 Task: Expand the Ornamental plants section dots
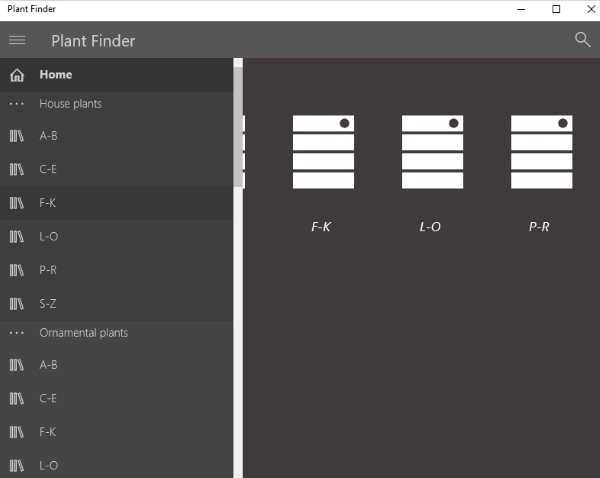click(17, 333)
